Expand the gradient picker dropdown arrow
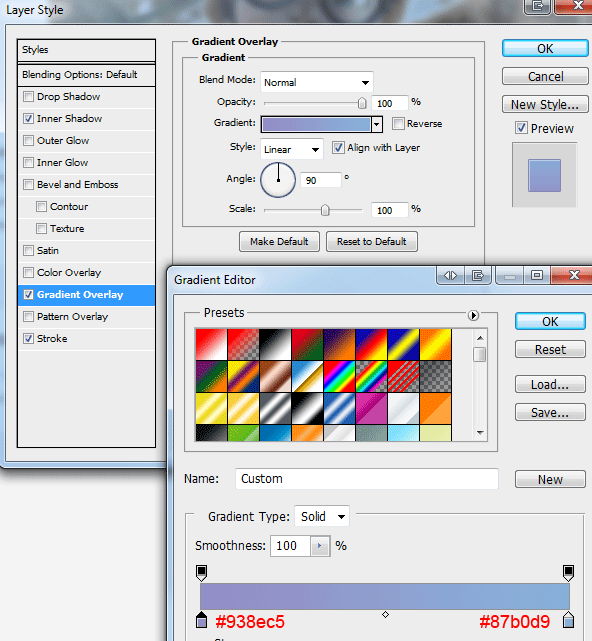 [377, 124]
